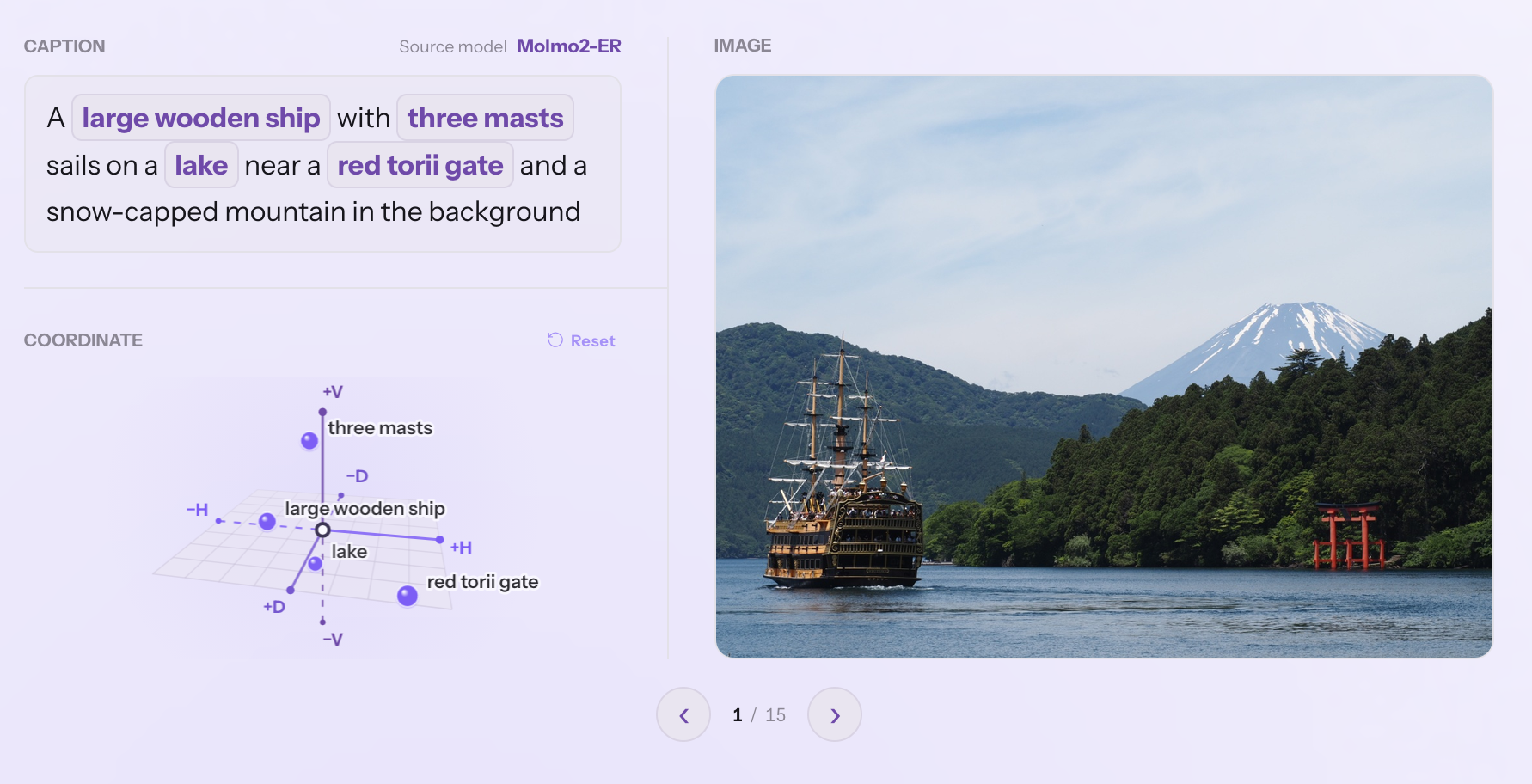This screenshot has width=1532, height=784.
Task: Click the +D axis label
Action: click(274, 607)
